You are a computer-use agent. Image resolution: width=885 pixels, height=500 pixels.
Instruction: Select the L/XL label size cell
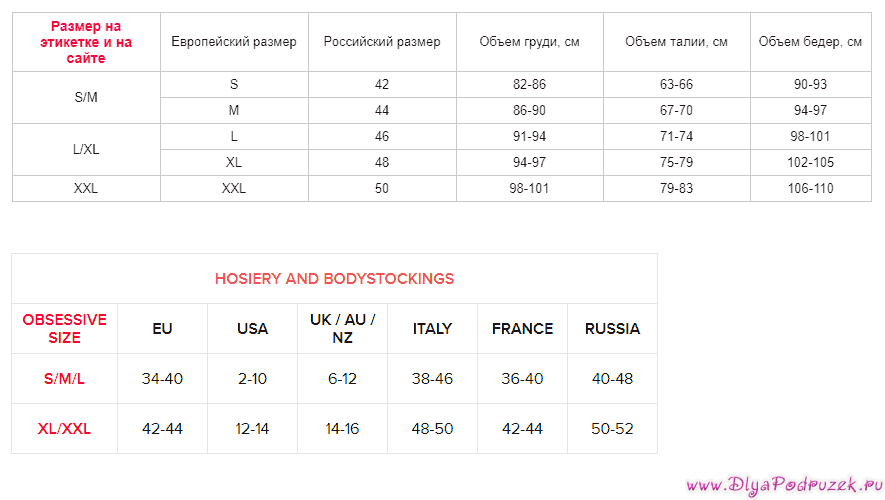tap(86, 150)
